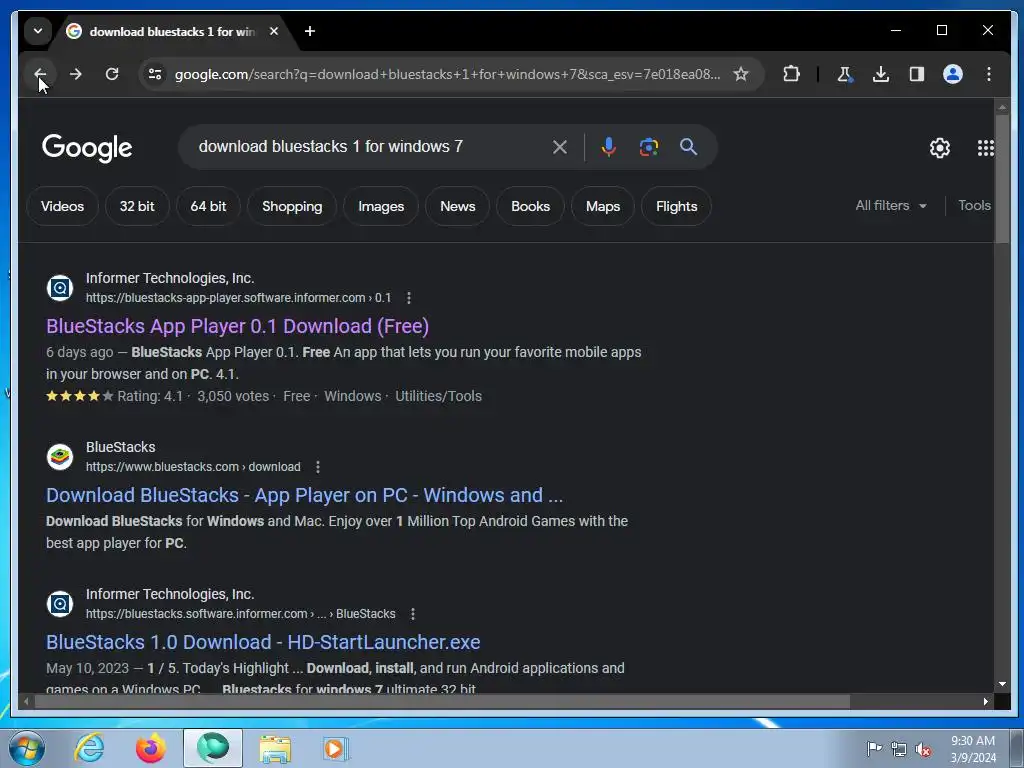The width and height of the screenshot is (1024, 768).
Task: Select the download bluestacks search tab
Action: pyautogui.click(x=171, y=31)
